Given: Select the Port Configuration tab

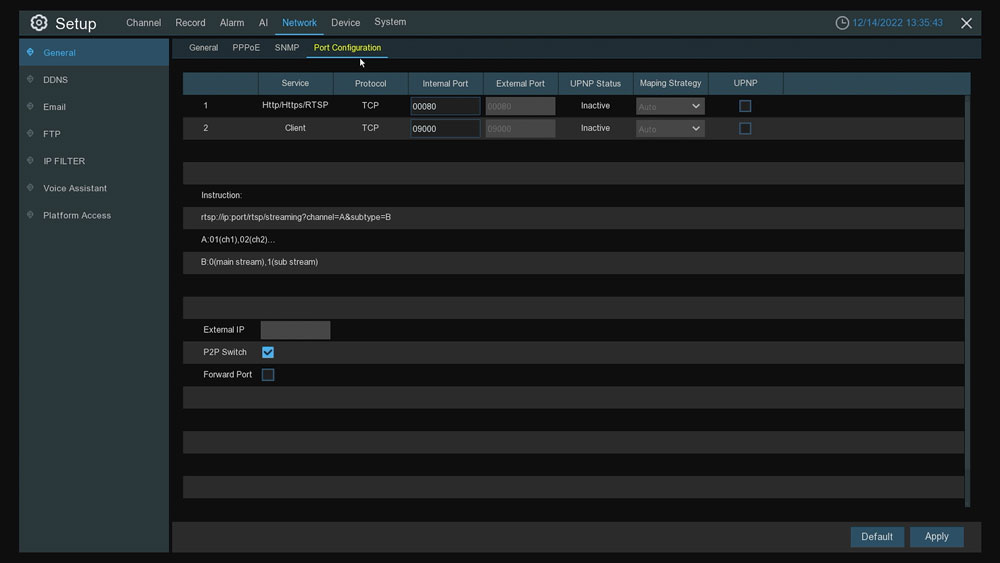Looking at the screenshot, I should tap(347, 48).
